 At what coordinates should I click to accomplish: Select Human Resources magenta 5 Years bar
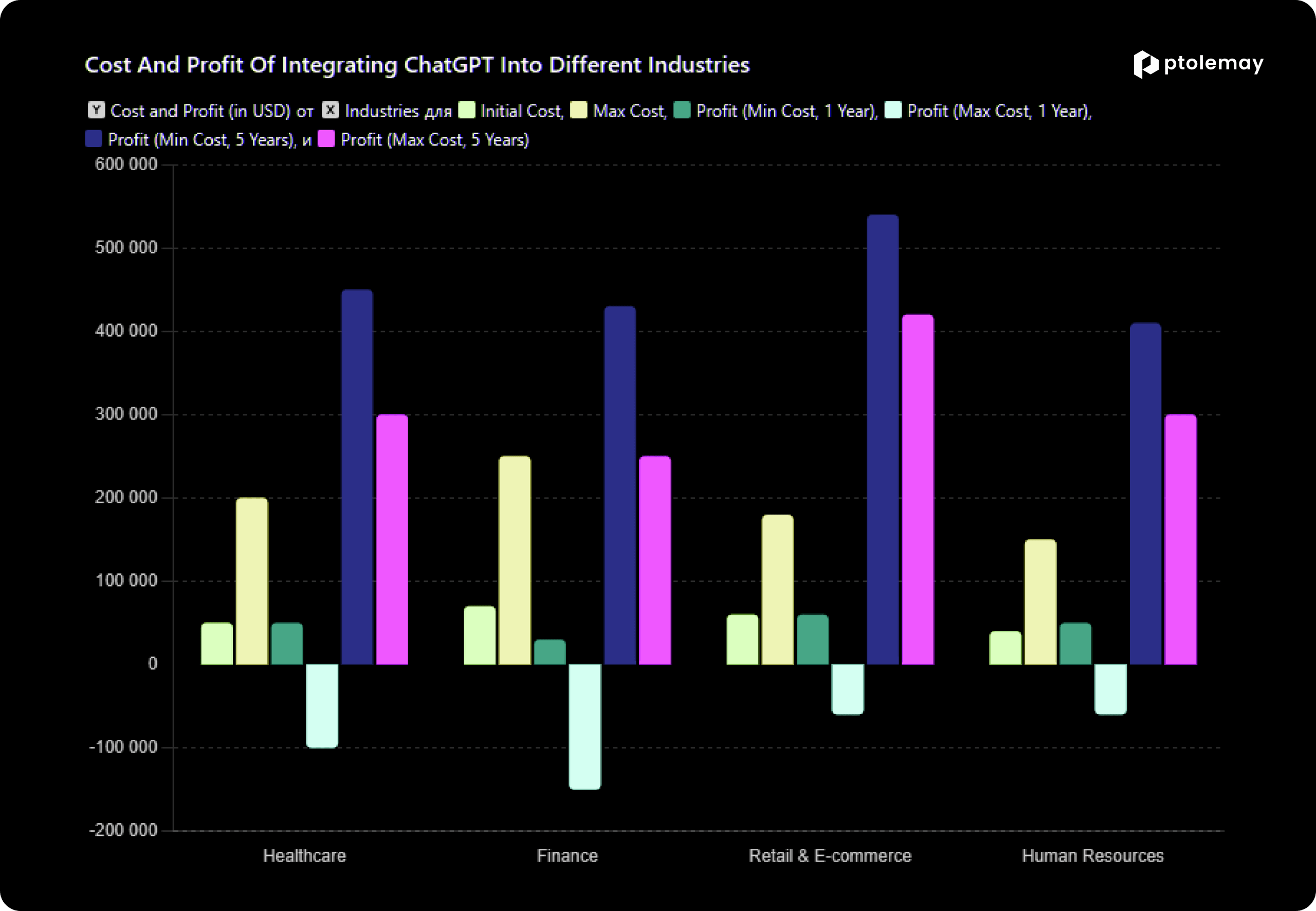(1181, 539)
